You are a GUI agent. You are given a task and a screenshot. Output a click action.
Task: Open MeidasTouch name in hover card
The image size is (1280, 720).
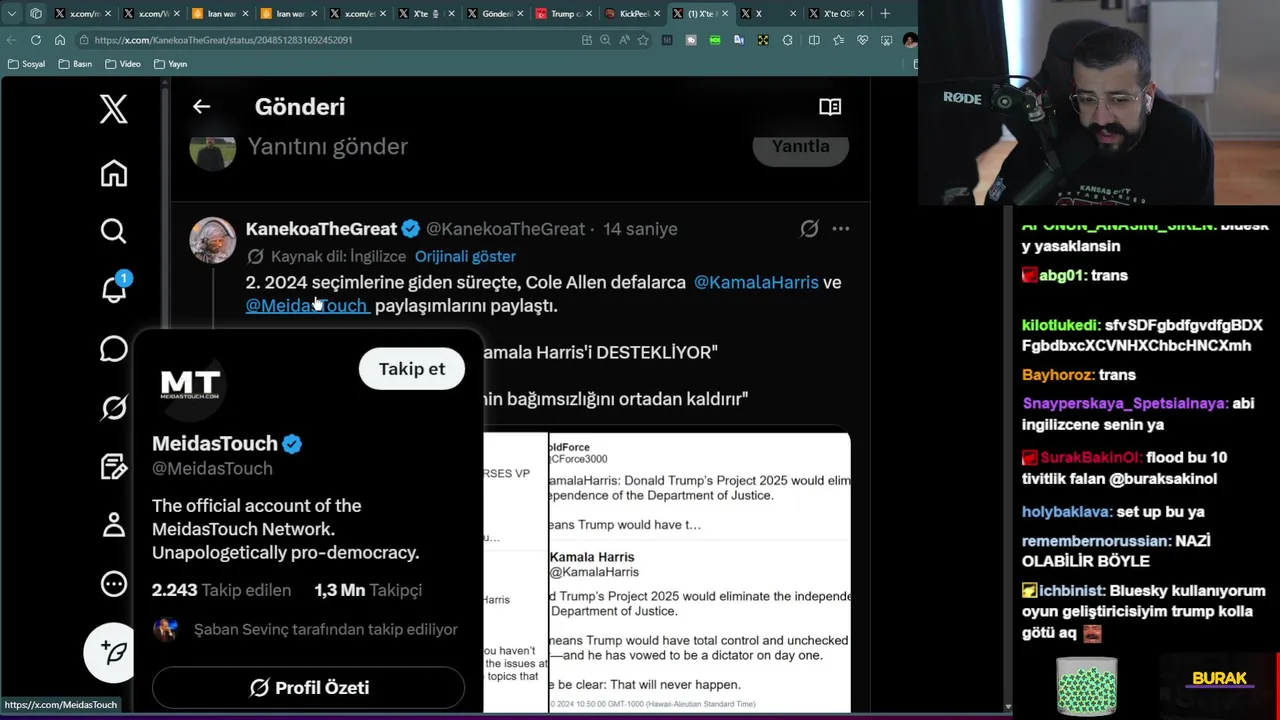[215, 444]
